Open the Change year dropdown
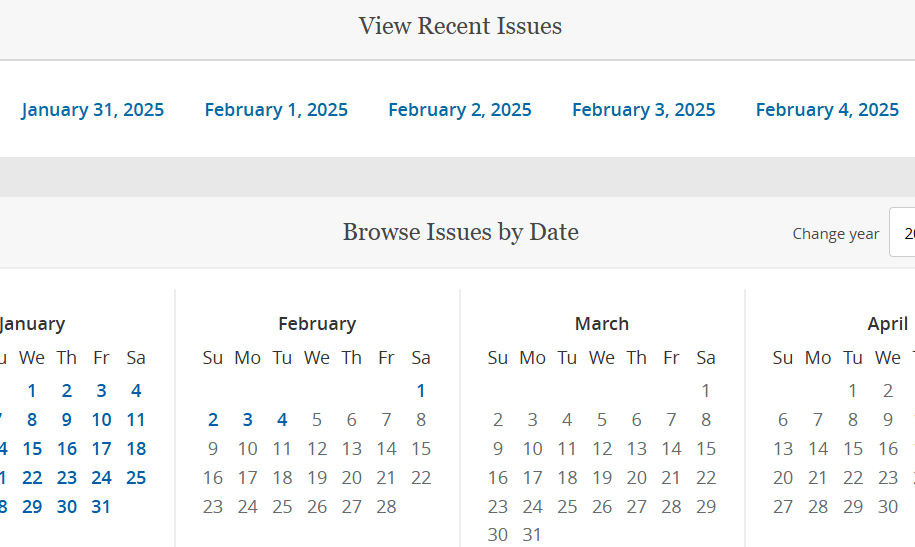 (x=902, y=233)
